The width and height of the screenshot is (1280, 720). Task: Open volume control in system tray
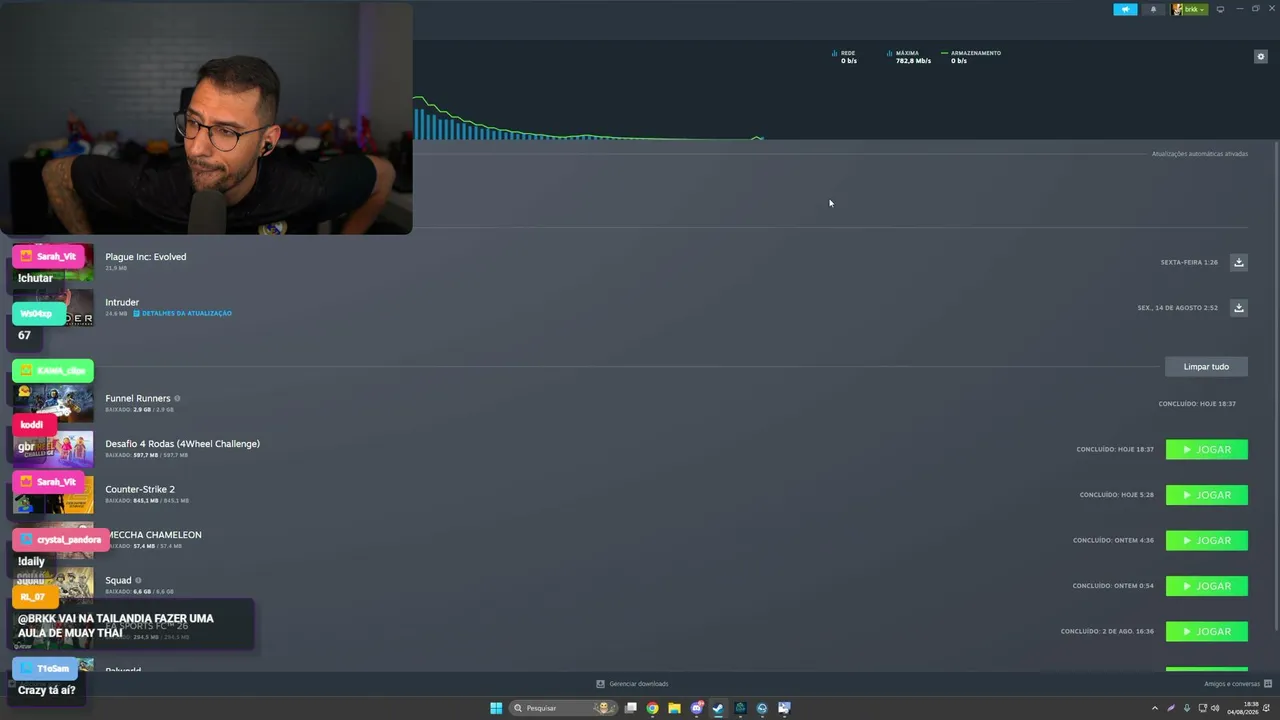point(1215,708)
